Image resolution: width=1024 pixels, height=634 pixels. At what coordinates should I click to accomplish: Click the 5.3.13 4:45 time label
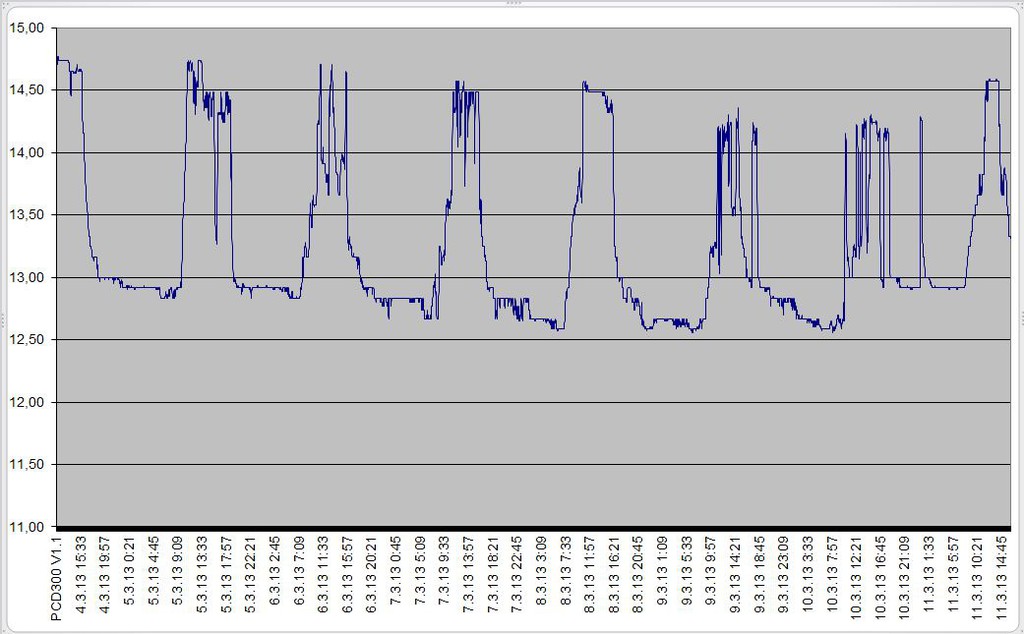[x=153, y=571]
